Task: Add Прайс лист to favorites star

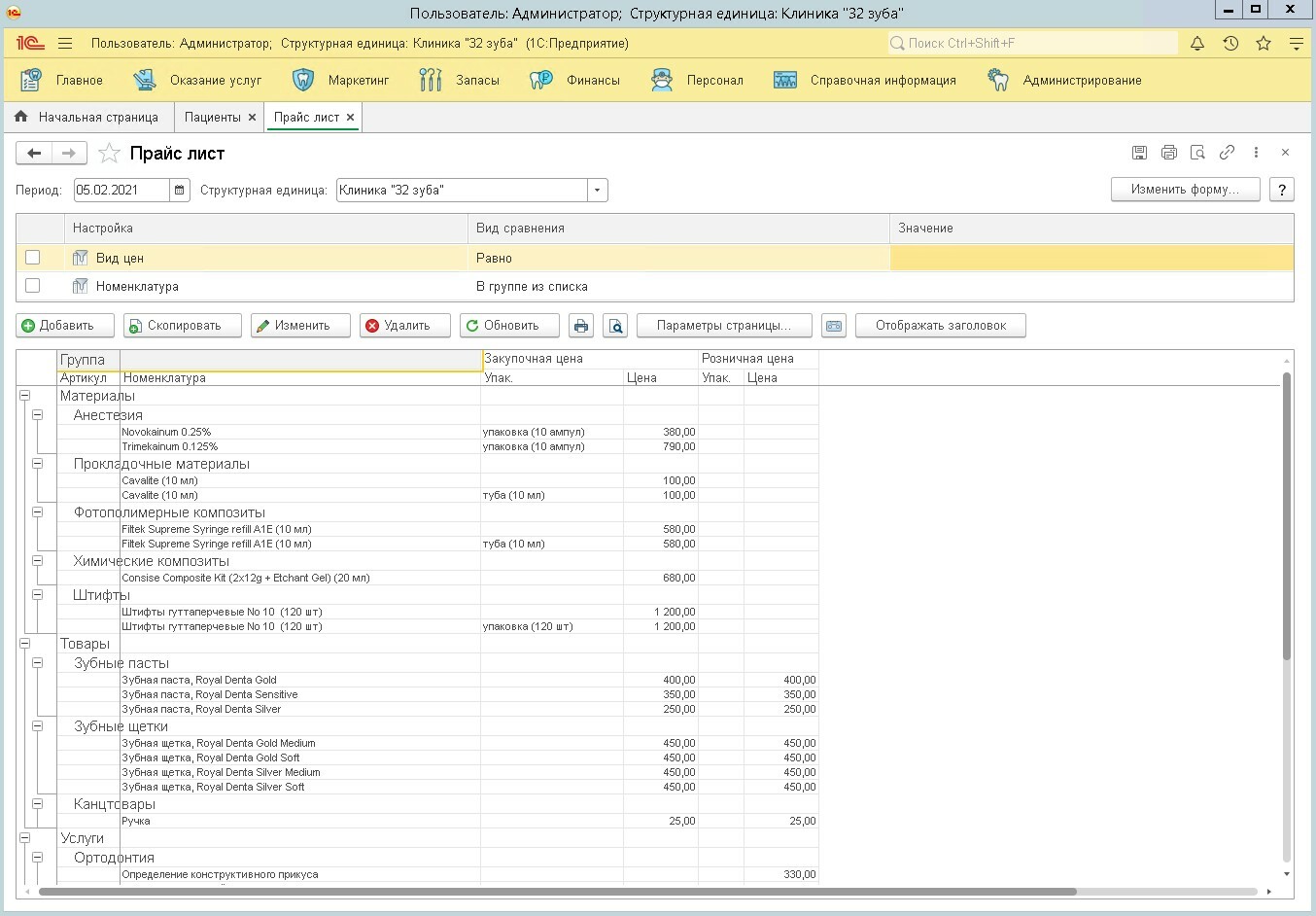Action: 110,153
